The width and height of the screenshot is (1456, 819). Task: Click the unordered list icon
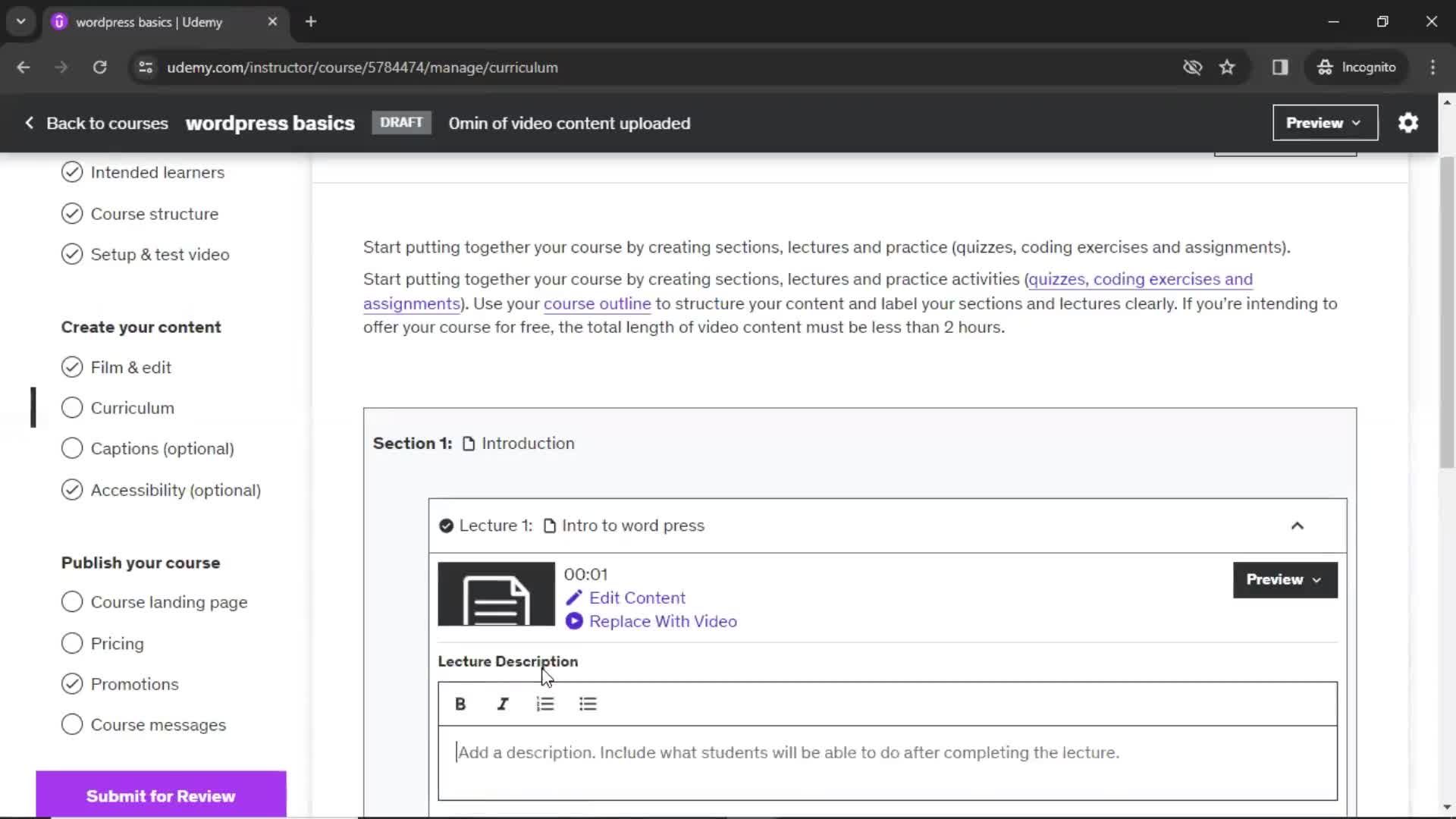pos(588,704)
